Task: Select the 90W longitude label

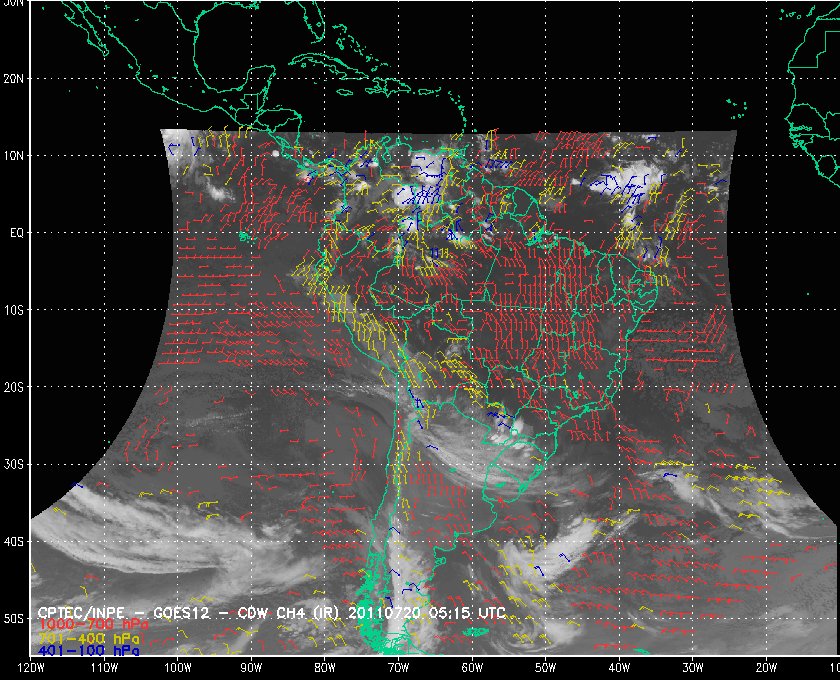Action: pyautogui.click(x=251, y=668)
